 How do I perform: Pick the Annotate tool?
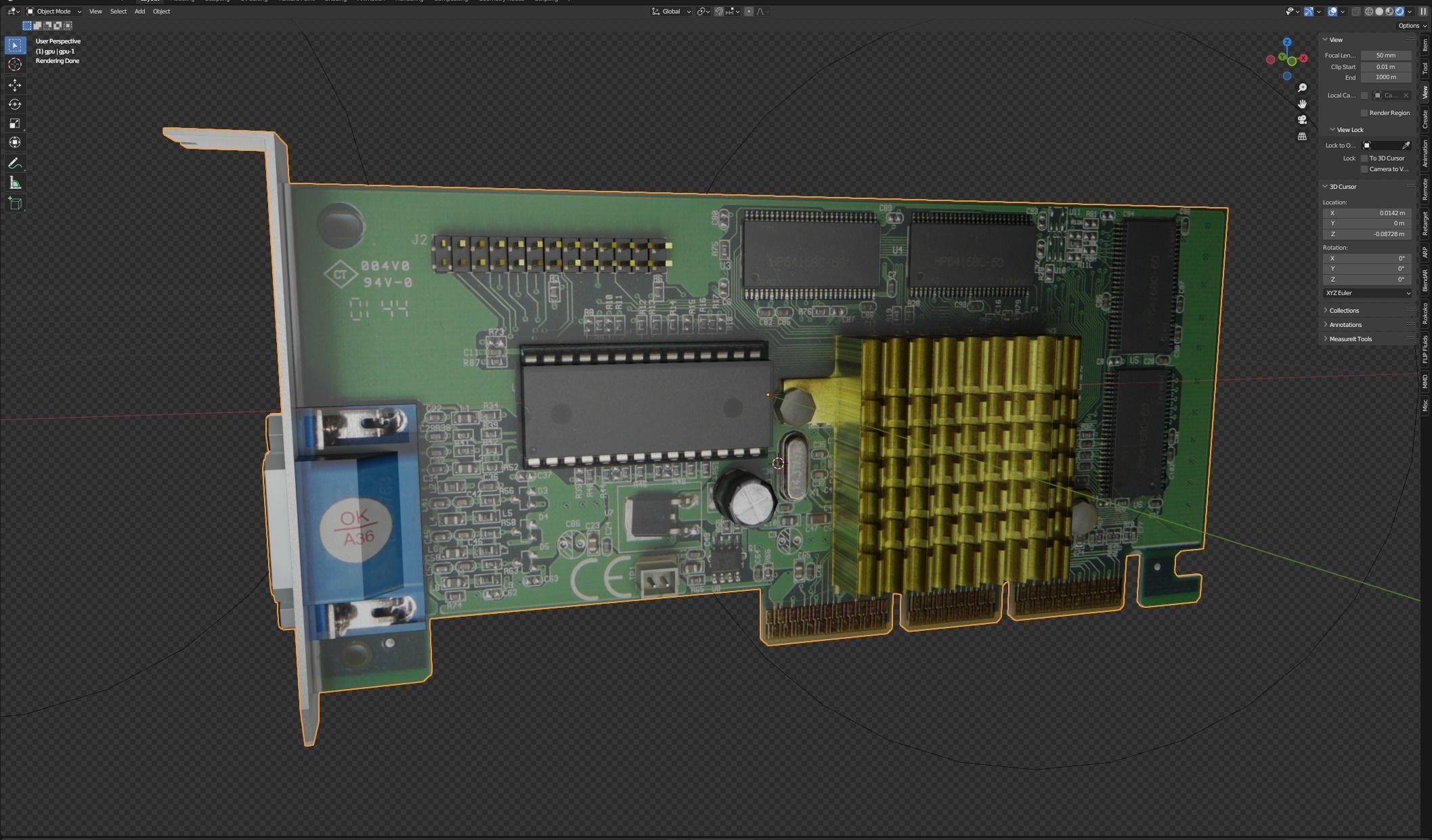tap(14, 163)
